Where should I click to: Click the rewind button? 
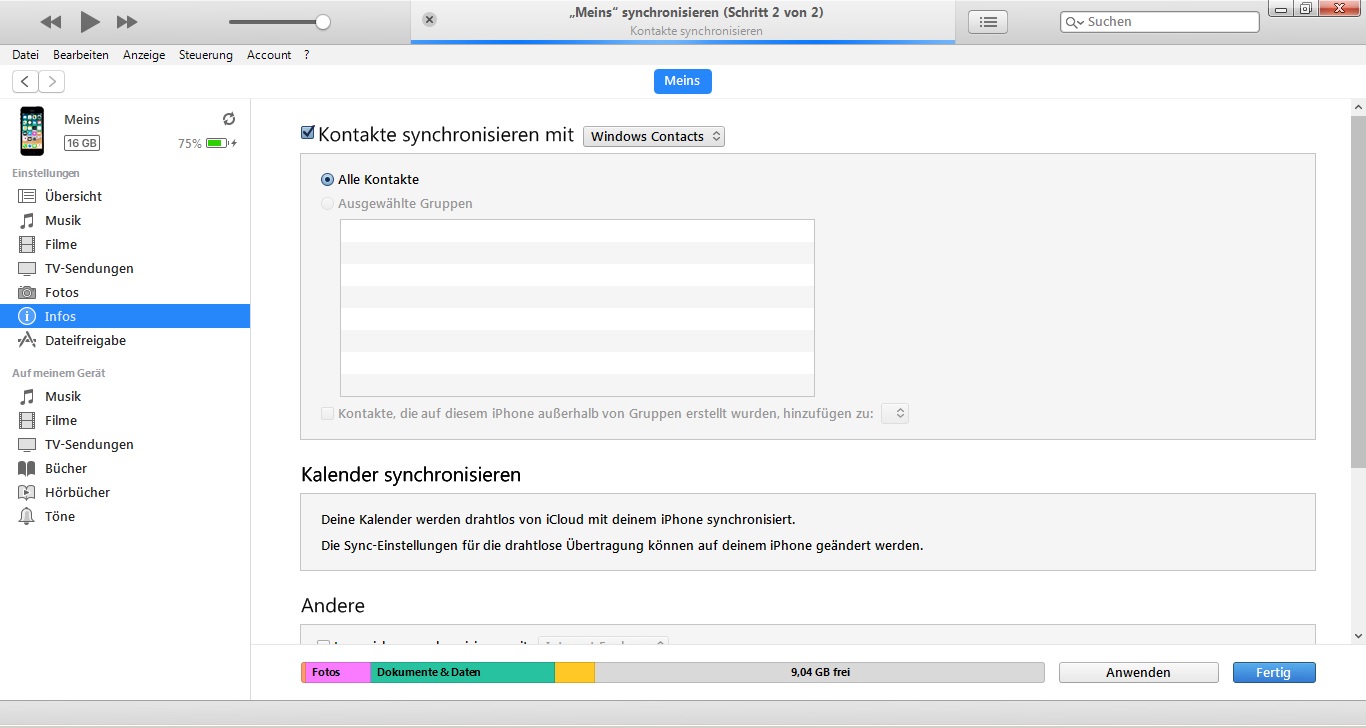pyautogui.click(x=51, y=21)
